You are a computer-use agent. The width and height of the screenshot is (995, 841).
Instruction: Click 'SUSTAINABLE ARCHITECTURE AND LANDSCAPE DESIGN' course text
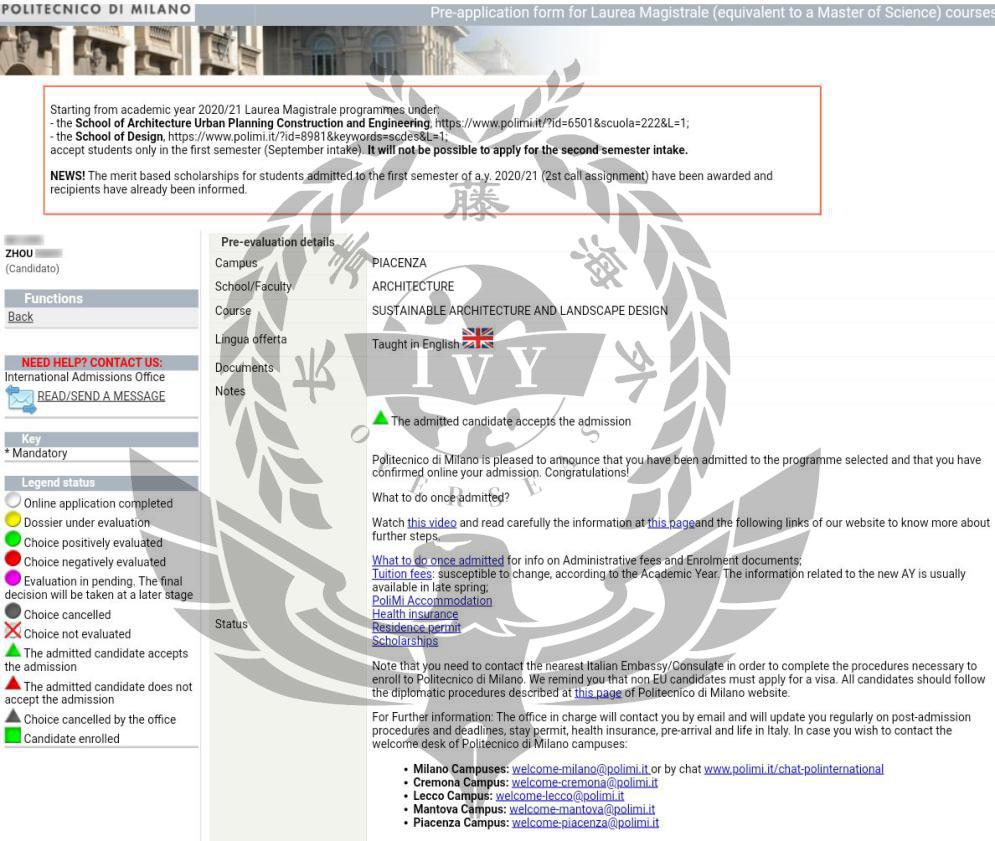coord(520,310)
